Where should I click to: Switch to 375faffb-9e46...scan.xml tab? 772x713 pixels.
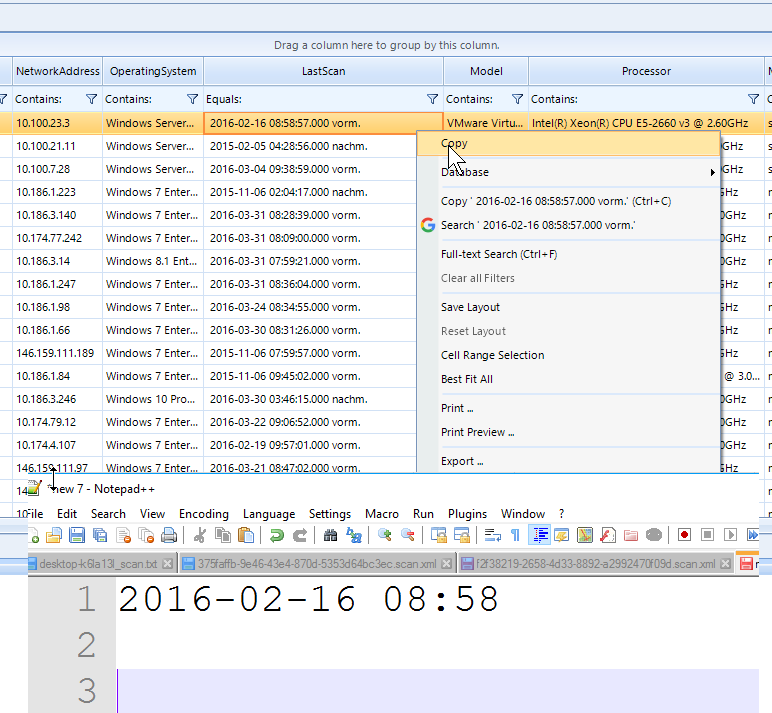pos(316,564)
